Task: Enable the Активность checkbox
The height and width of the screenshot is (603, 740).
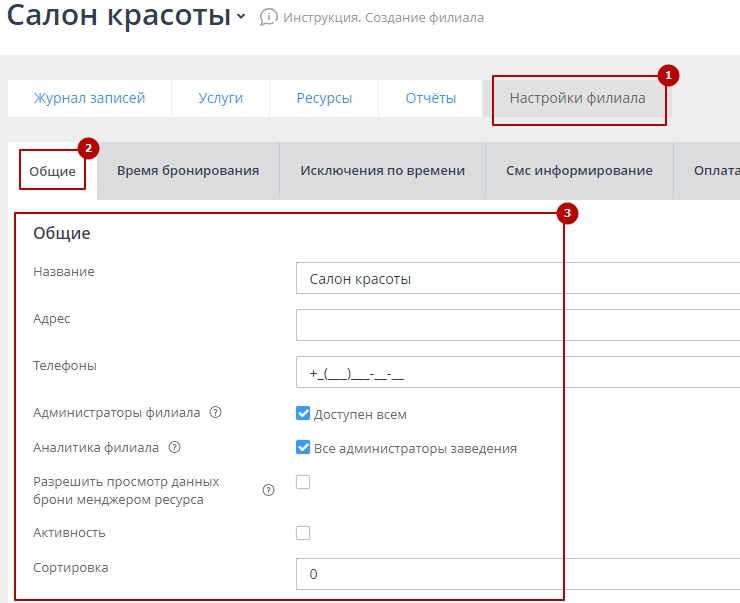Action: [303, 533]
